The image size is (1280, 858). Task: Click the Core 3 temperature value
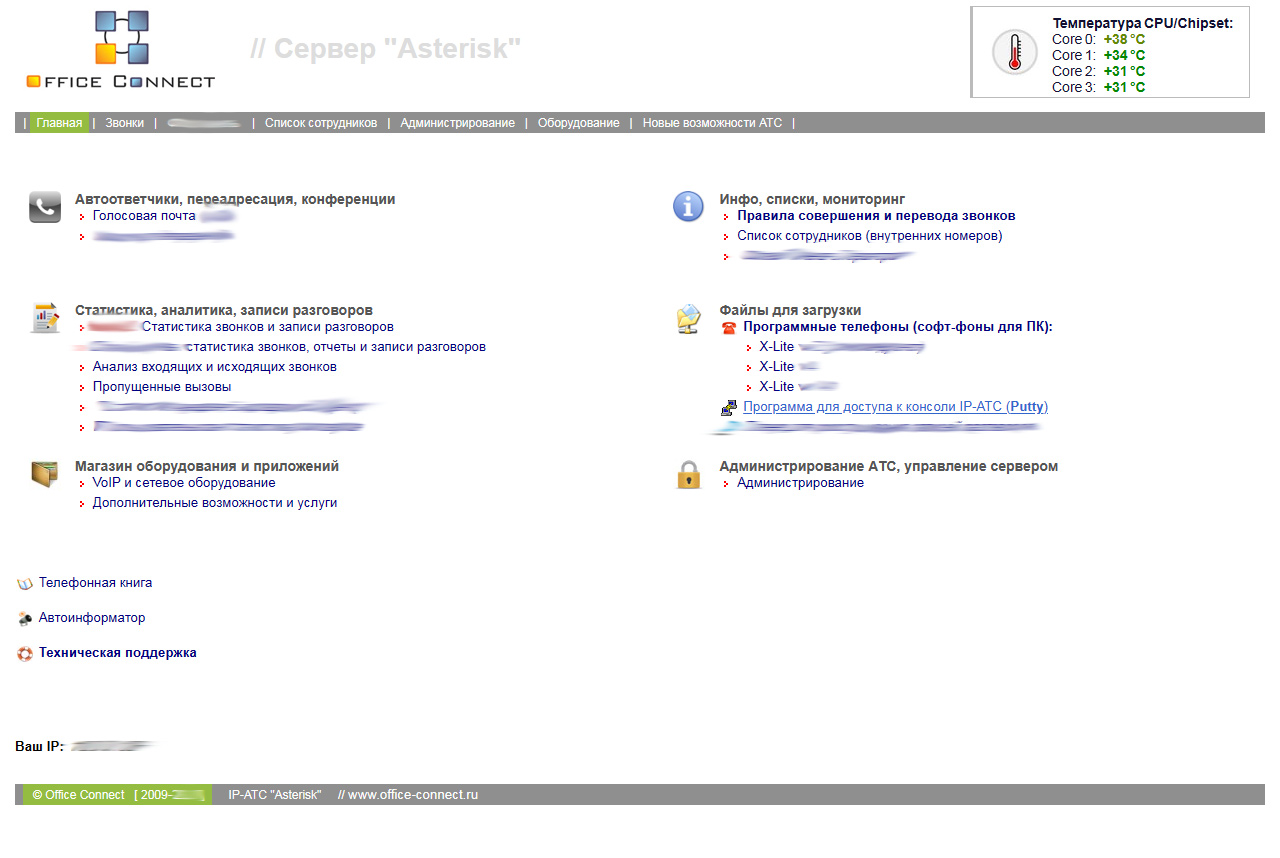click(x=1124, y=87)
